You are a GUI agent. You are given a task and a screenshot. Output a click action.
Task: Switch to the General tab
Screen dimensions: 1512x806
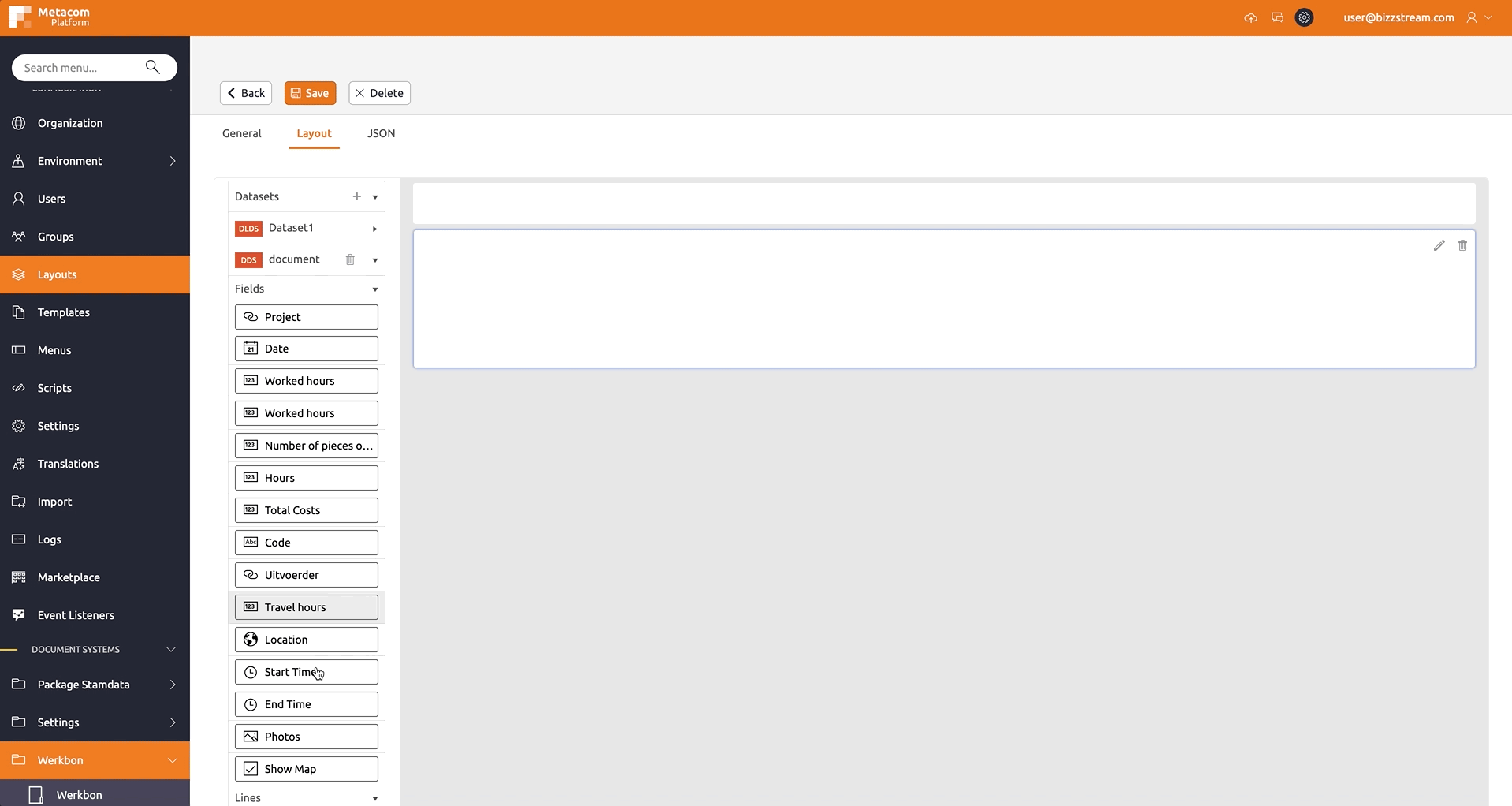point(242,133)
